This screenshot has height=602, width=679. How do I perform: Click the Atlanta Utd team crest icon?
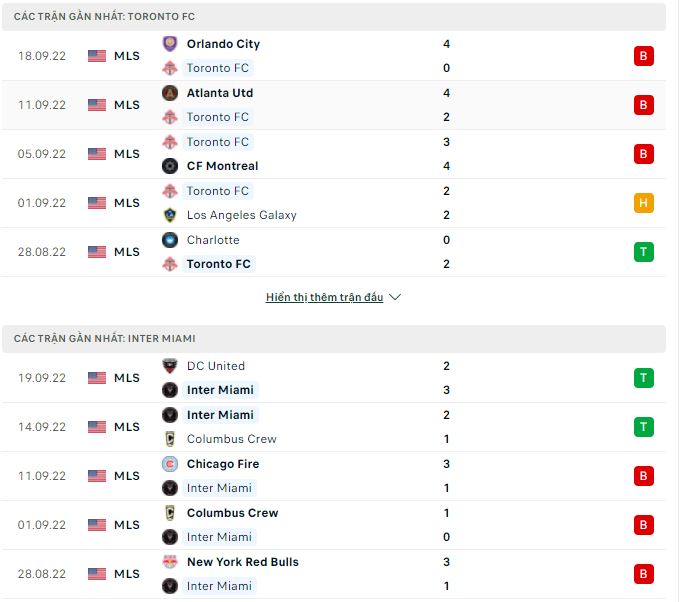[169, 93]
